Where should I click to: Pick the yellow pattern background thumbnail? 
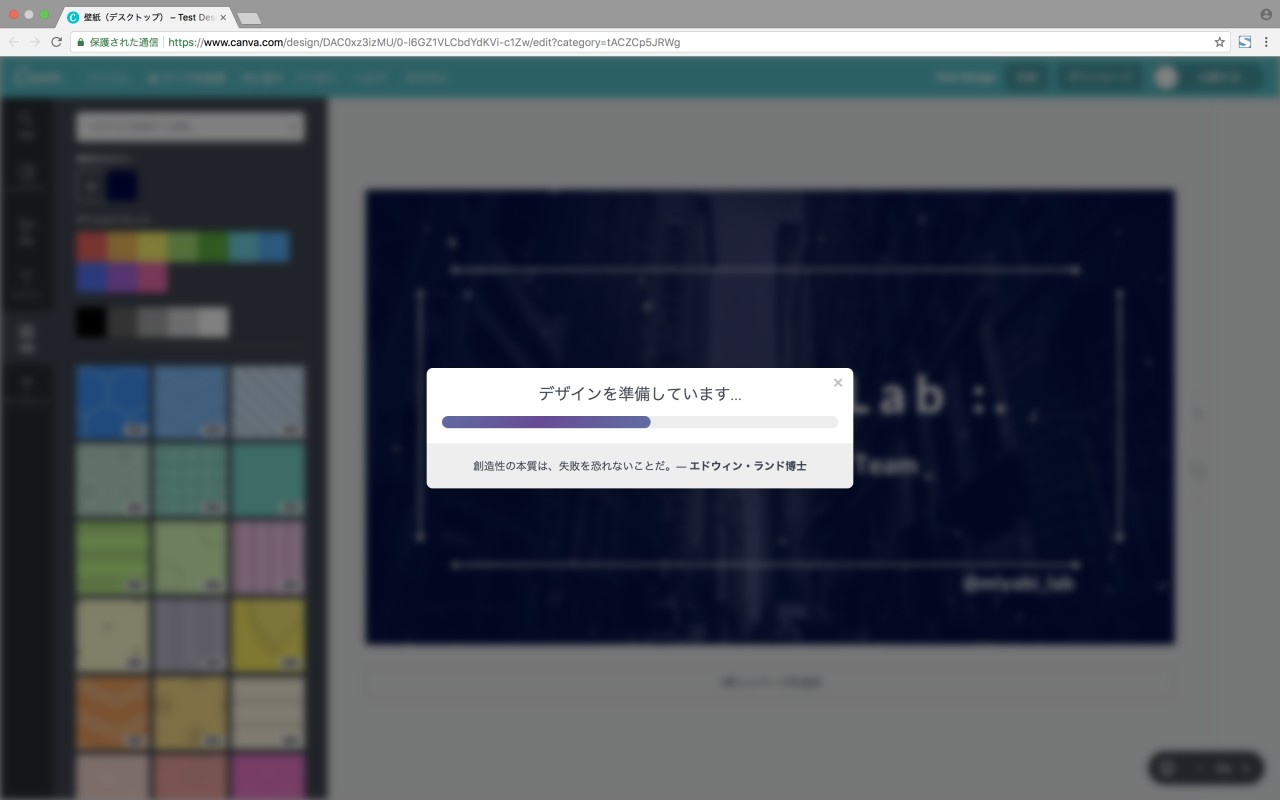269,636
